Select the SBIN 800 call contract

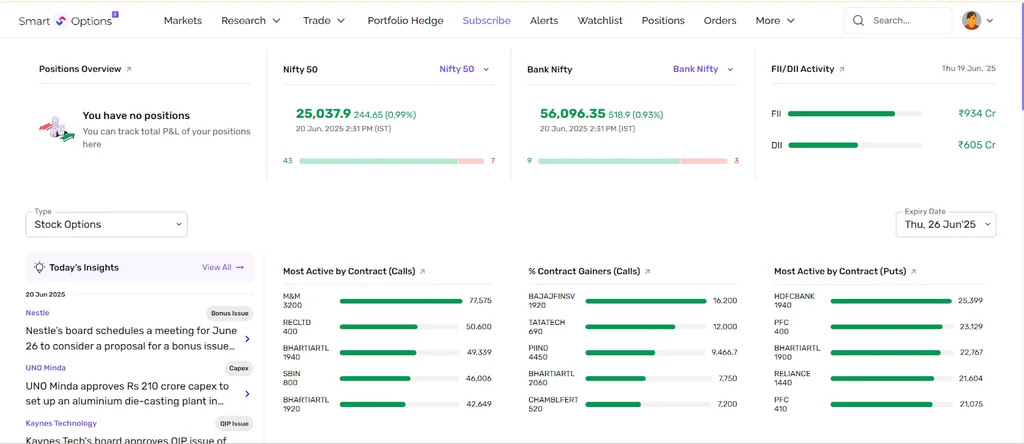(x=387, y=378)
